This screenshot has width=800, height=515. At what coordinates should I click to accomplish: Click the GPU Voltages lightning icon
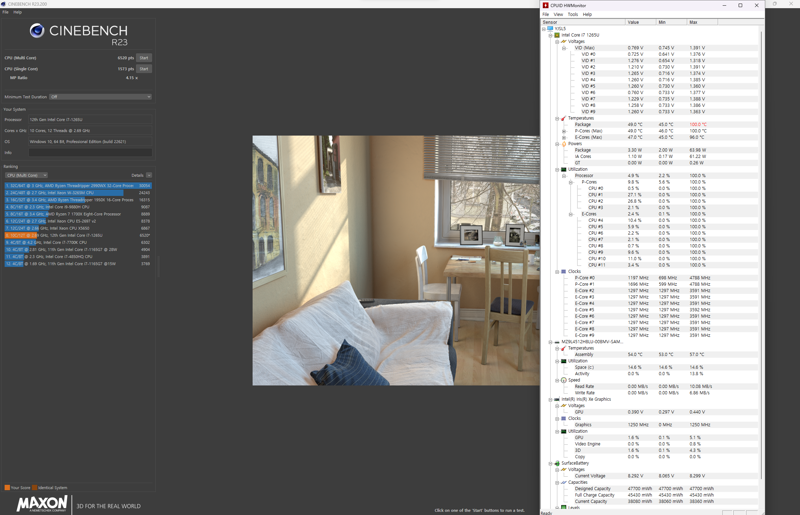tap(564, 405)
